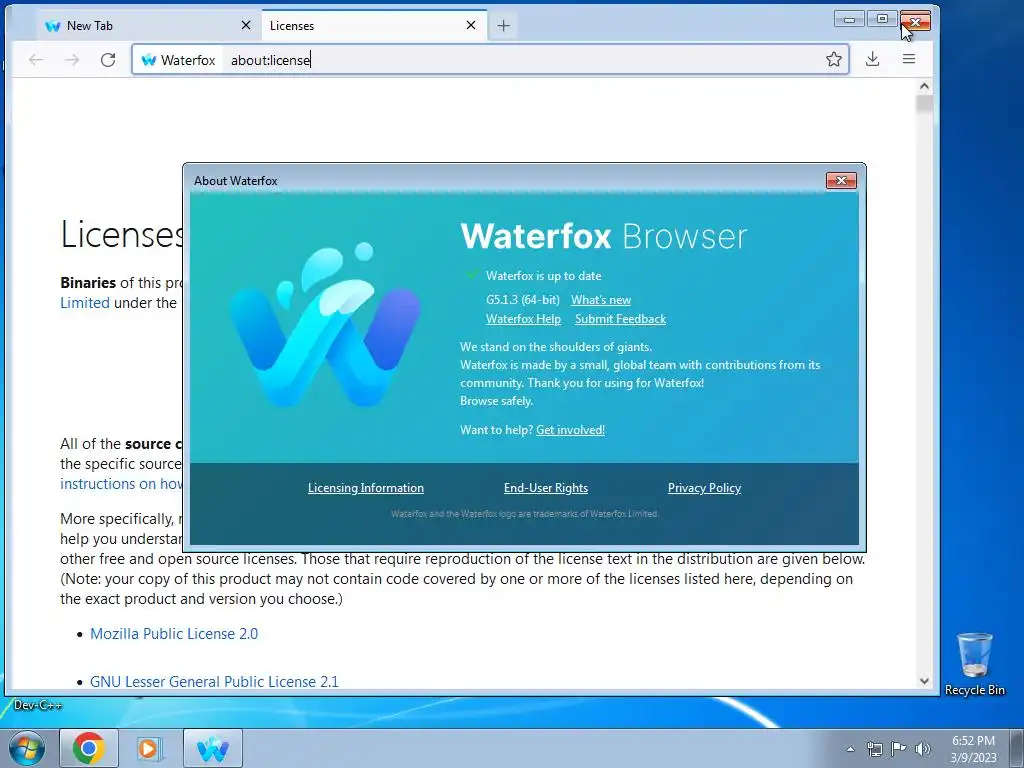The width and height of the screenshot is (1024, 768).
Task: Open the End-User Rights link
Action: pyautogui.click(x=546, y=488)
